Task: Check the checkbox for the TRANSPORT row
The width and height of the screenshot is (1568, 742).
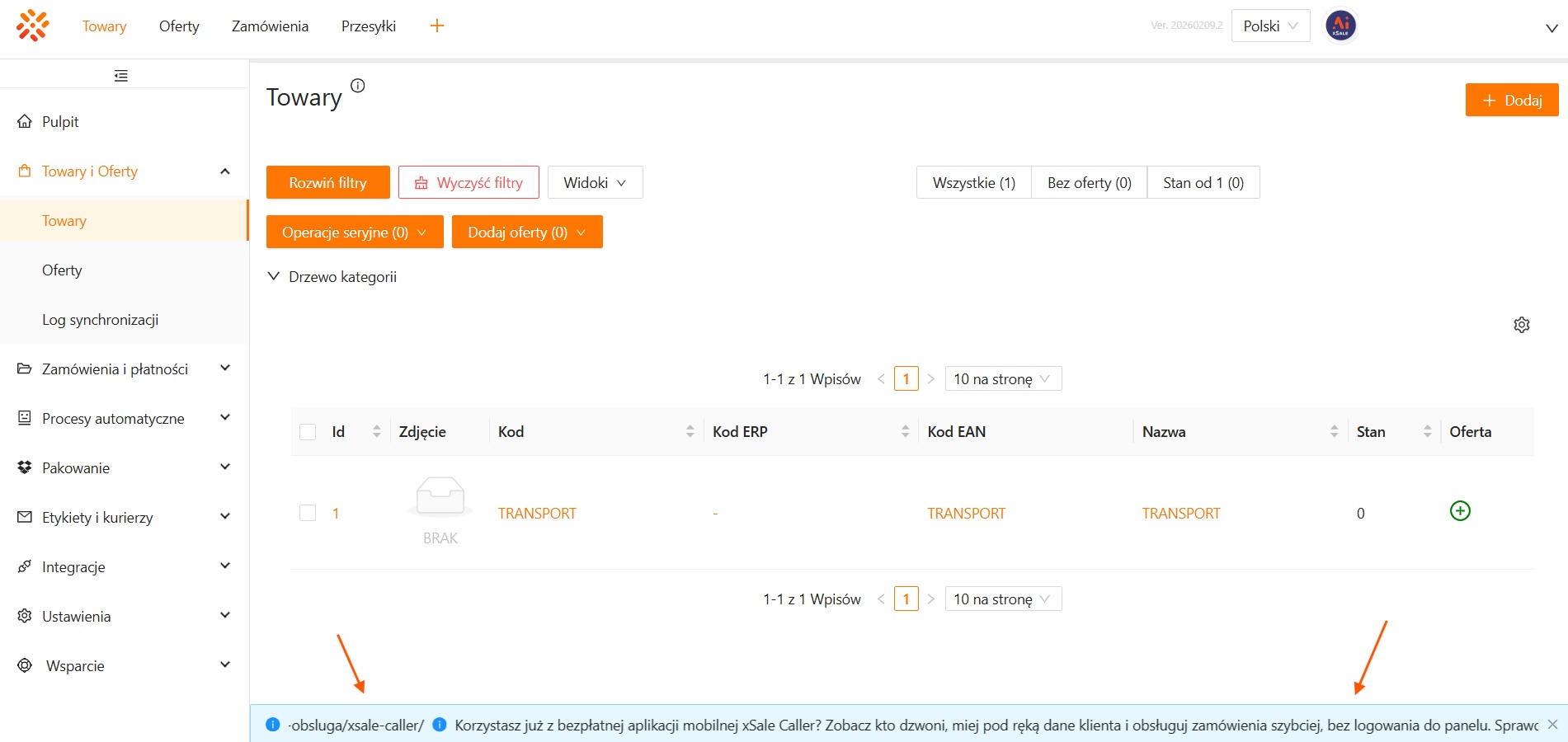Action: [308, 513]
